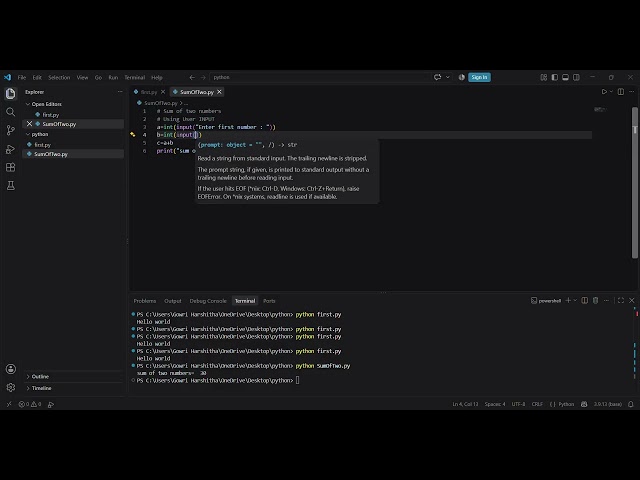Click the python command center search box
The image size is (640, 480).
click(320, 77)
